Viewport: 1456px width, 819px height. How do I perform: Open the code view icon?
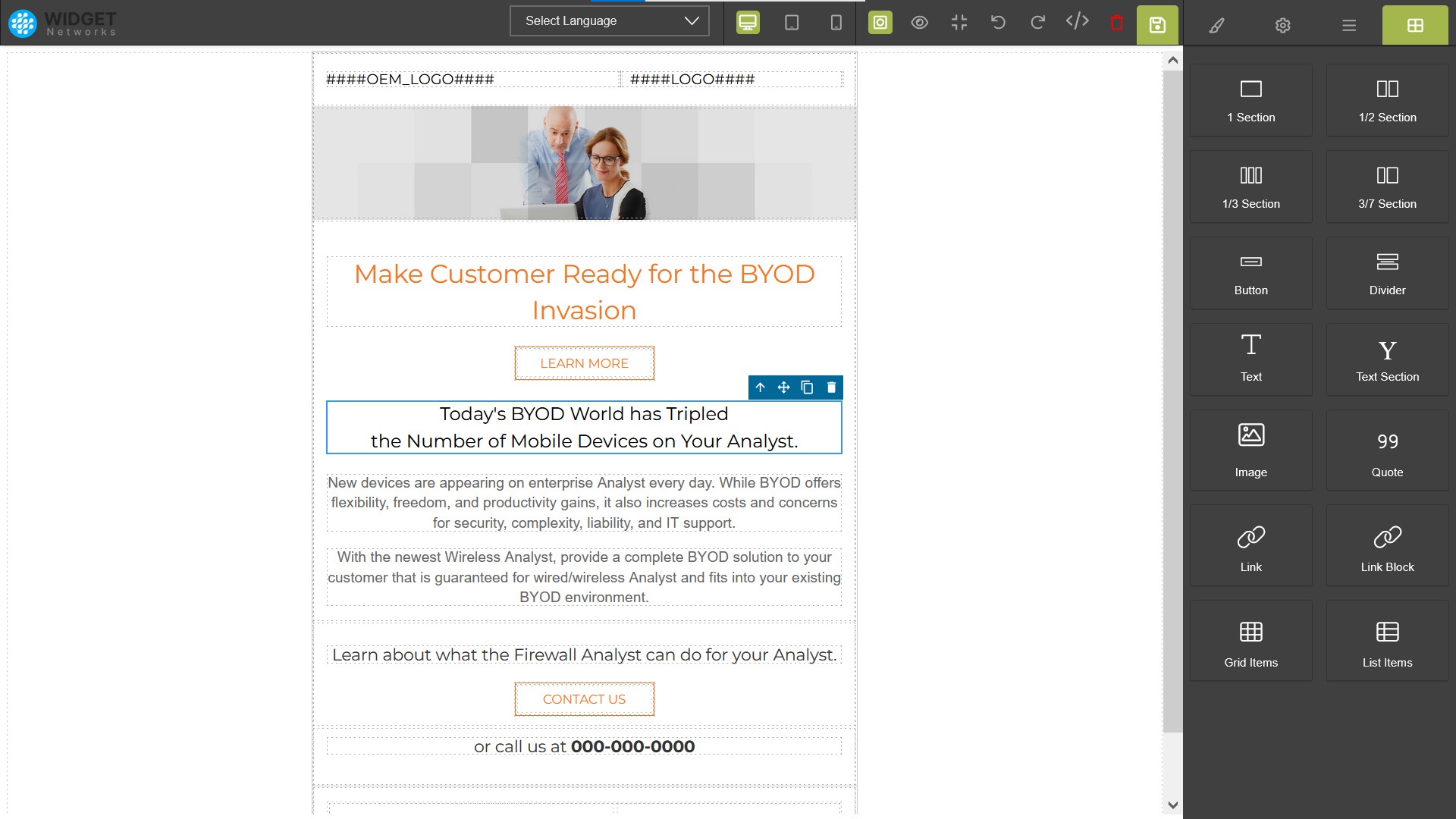1077,21
